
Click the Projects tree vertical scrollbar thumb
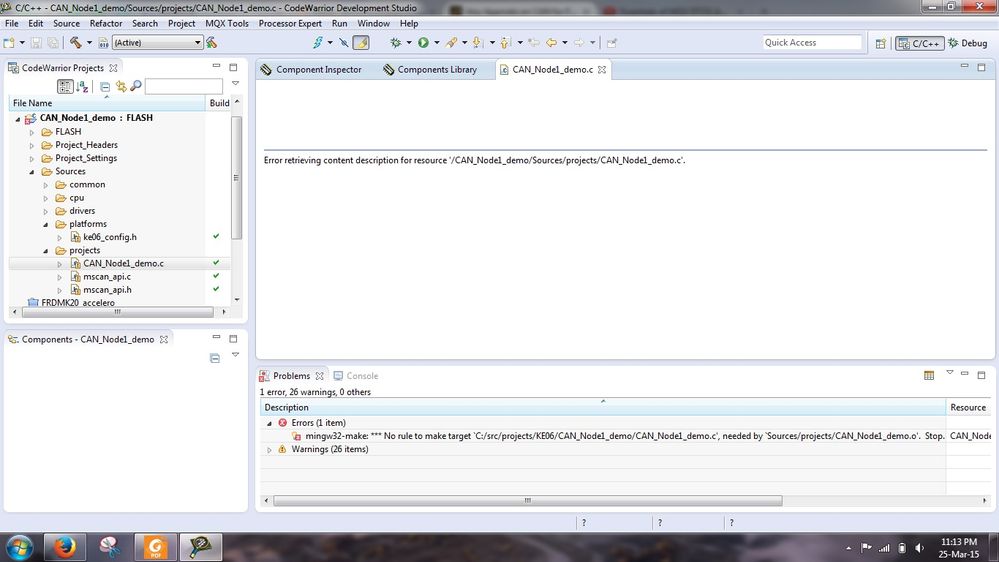pyautogui.click(x=236, y=178)
